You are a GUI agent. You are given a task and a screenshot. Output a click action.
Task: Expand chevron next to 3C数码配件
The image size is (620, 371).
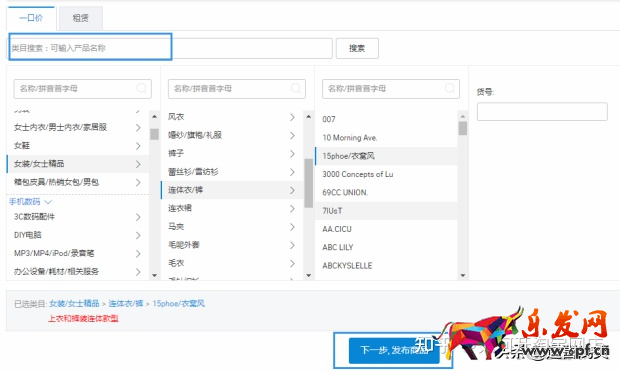coord(138,217)
